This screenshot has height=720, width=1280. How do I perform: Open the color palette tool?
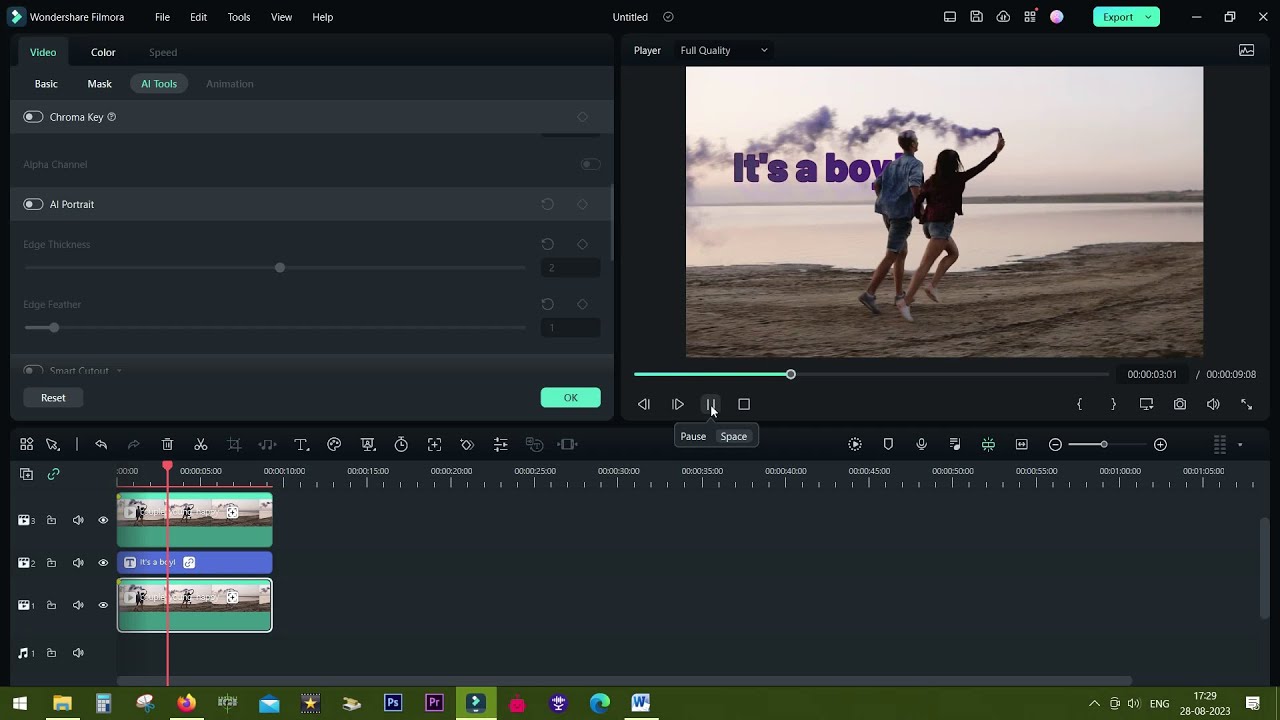334,444
